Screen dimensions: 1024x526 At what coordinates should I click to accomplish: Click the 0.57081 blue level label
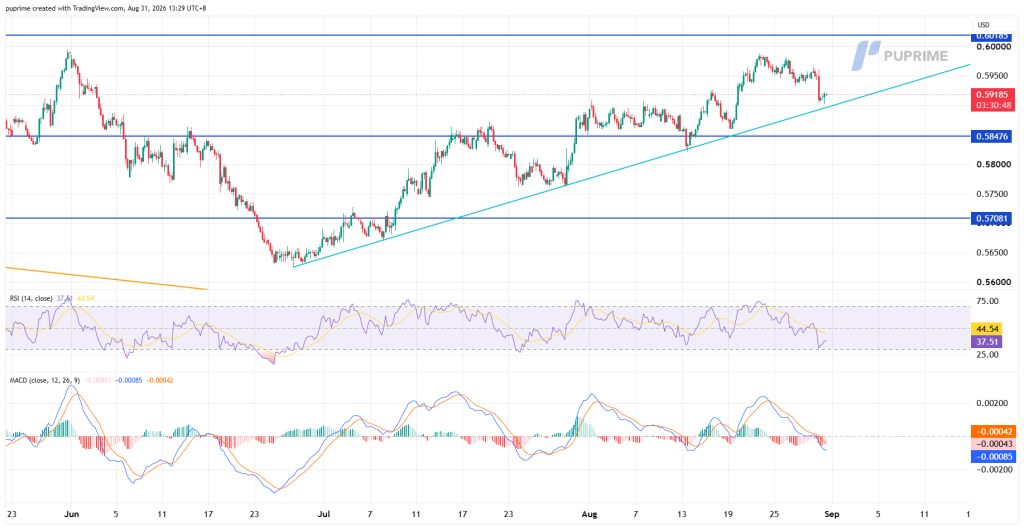(x=991, y=218)
